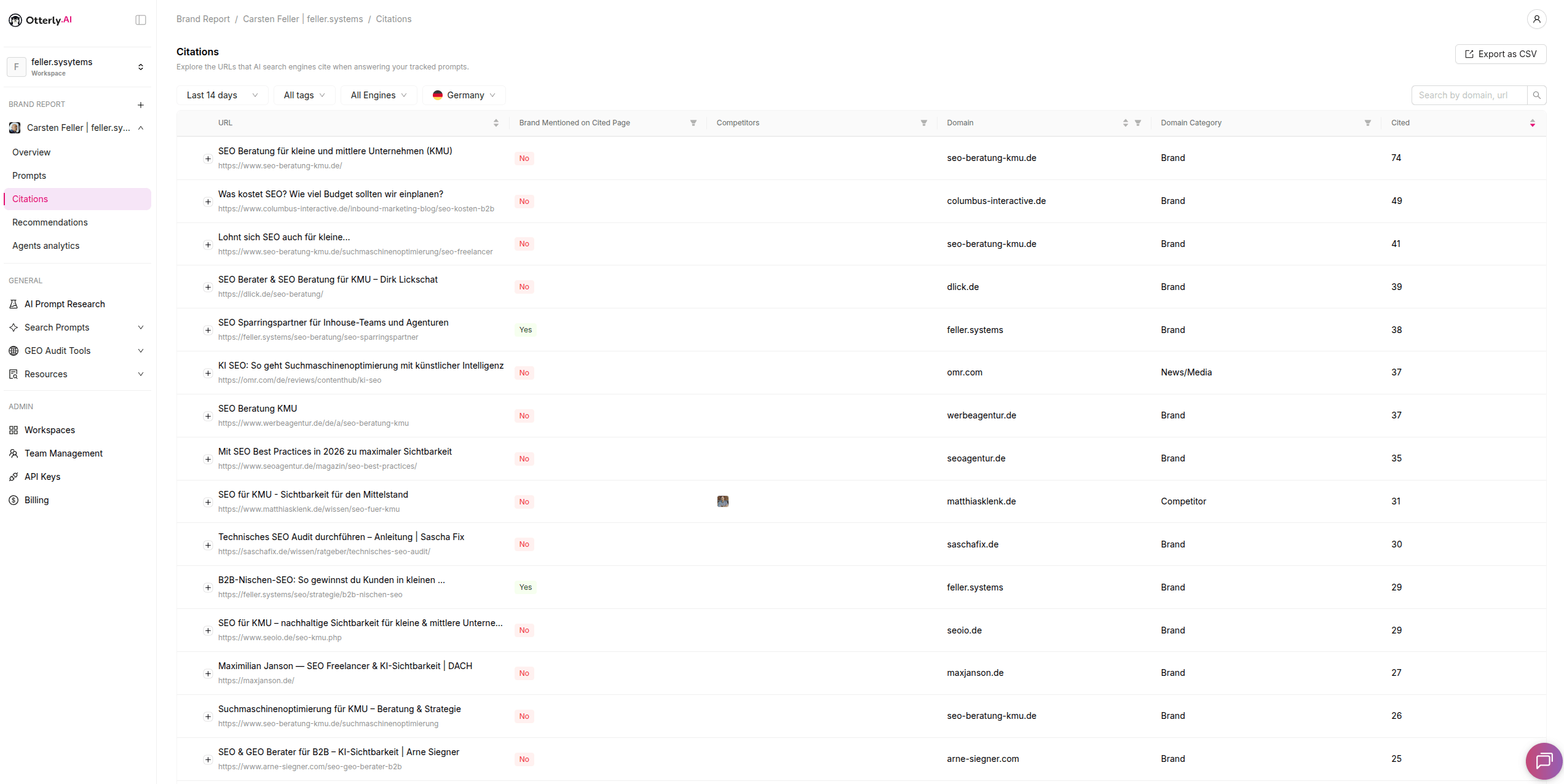Open the saschafix.de technisches-seo-audit URL

click(324, 552)
